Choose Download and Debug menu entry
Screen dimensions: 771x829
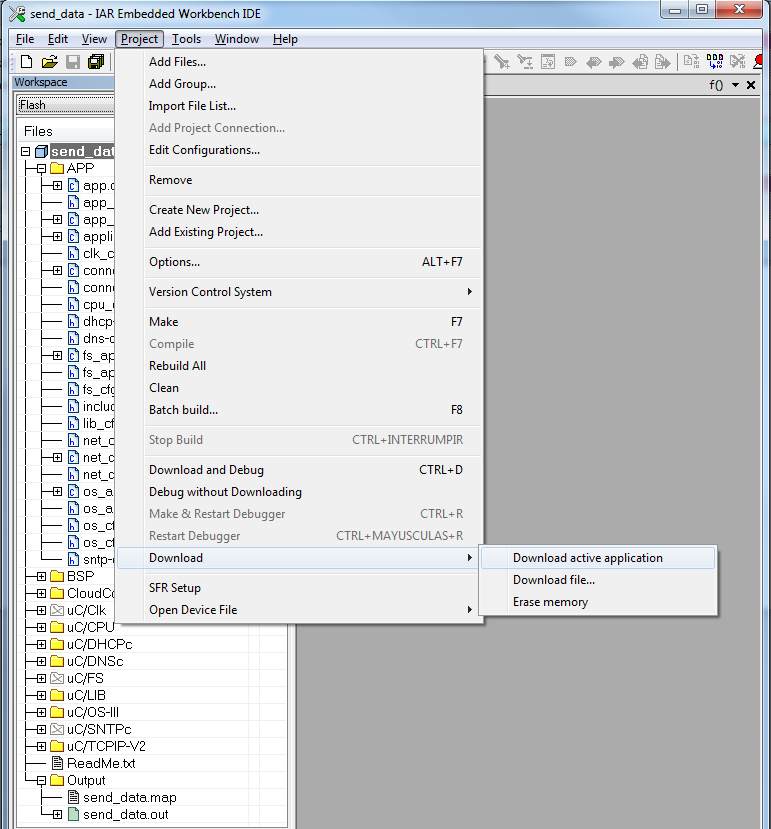(x=206, y=470)
